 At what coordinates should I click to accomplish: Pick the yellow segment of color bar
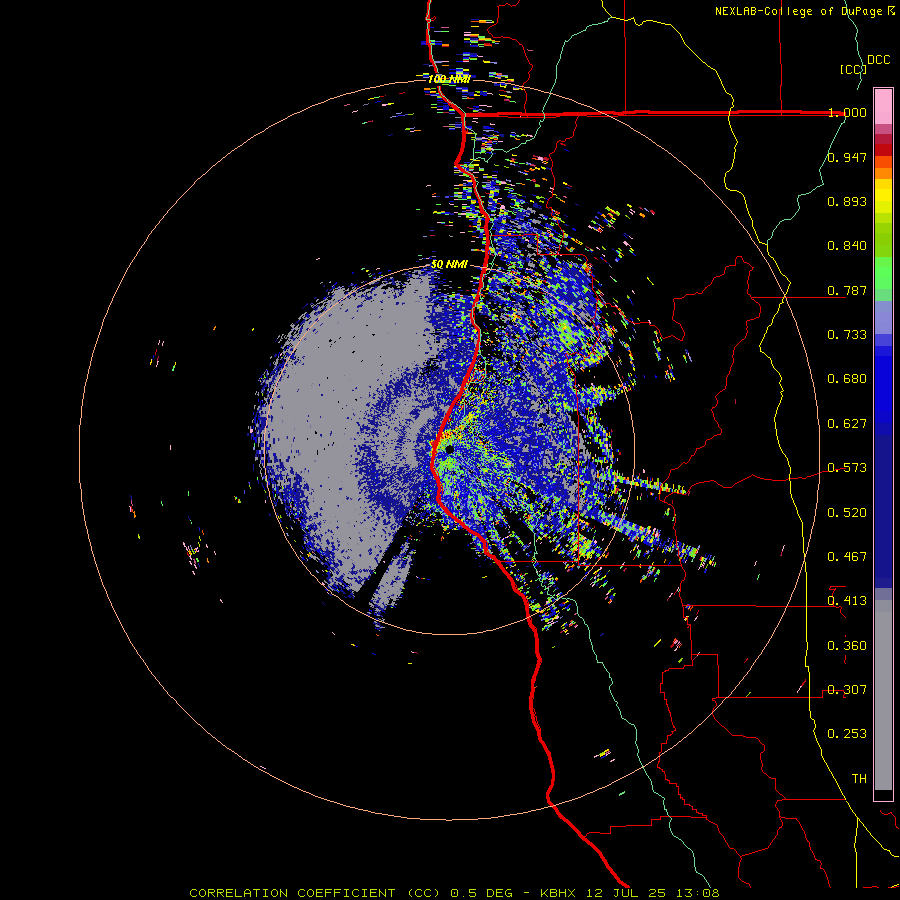[x=883, y=196]
